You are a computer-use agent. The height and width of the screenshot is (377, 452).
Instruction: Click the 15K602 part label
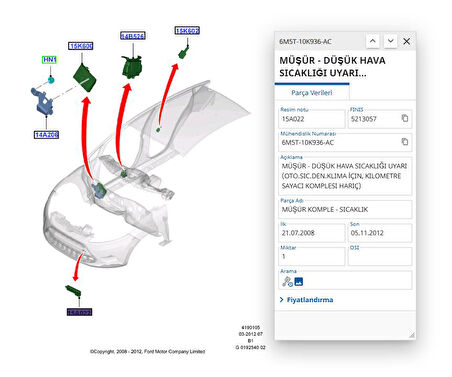tap(187, 30)
